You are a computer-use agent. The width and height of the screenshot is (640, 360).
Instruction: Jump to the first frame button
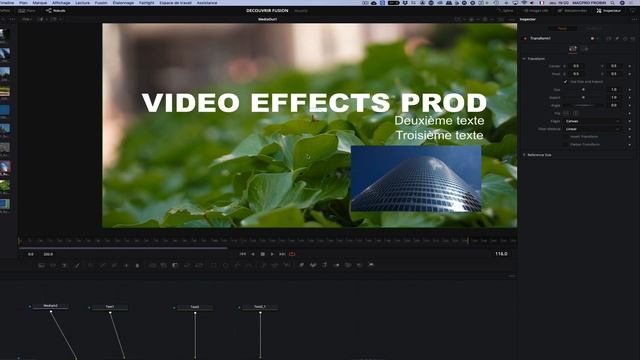(243, 254)
